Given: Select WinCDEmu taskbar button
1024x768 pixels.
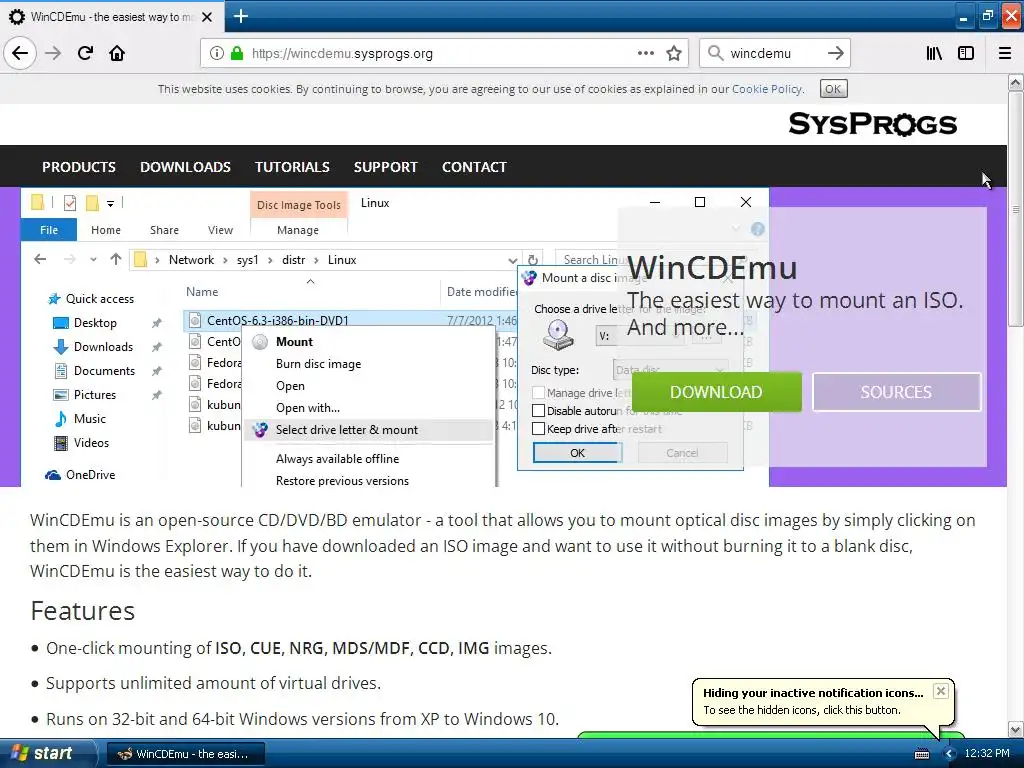Looking at the screenshot, I should point(185,754).
